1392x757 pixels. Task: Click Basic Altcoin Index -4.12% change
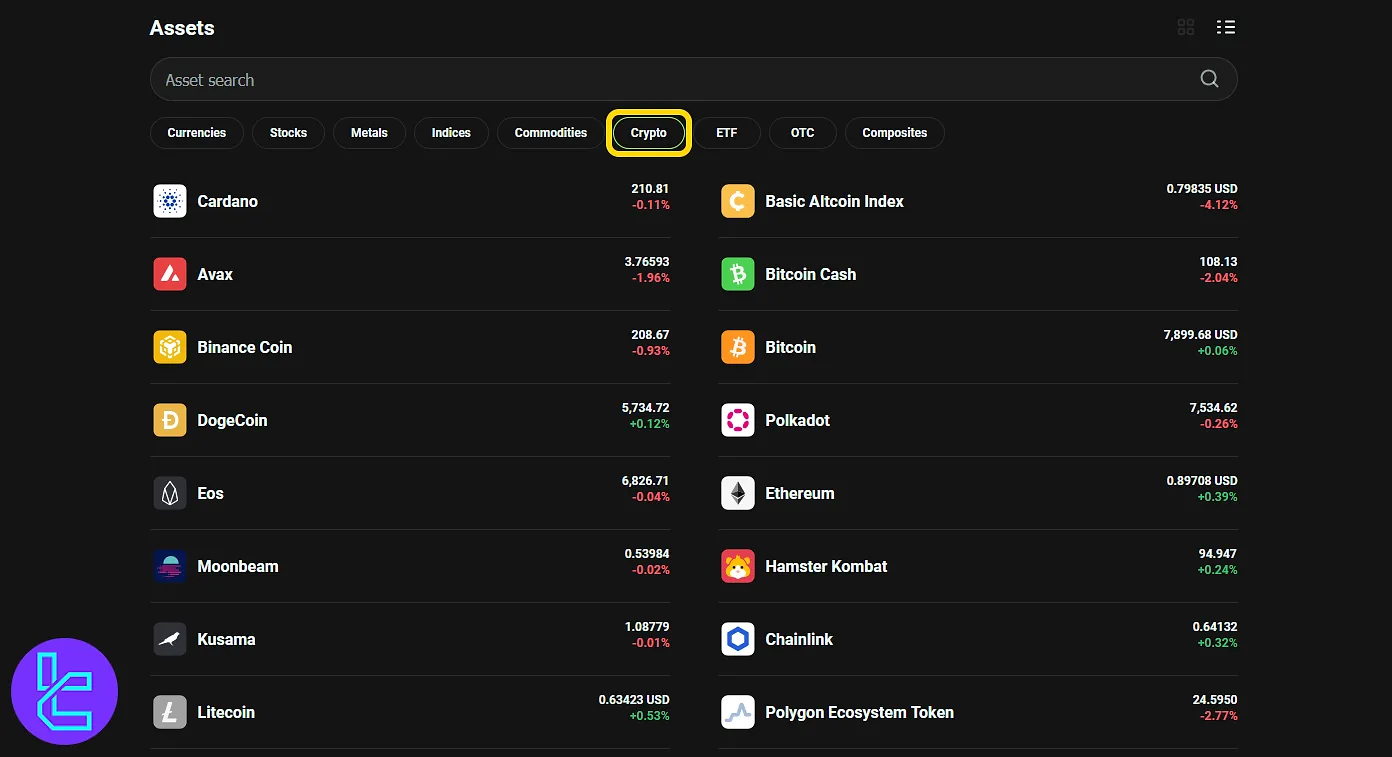pos(1219,205)
